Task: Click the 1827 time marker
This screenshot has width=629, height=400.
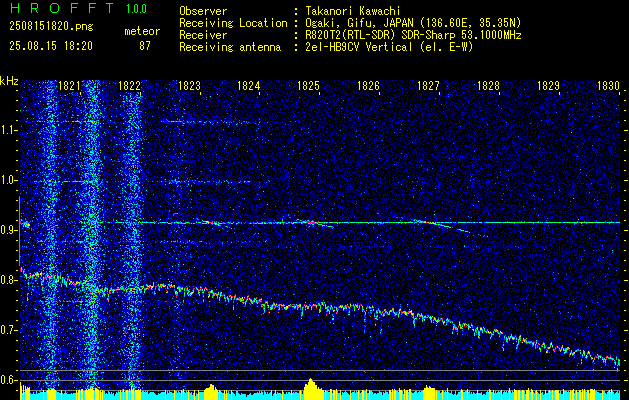Action: (x=428, y=85)
